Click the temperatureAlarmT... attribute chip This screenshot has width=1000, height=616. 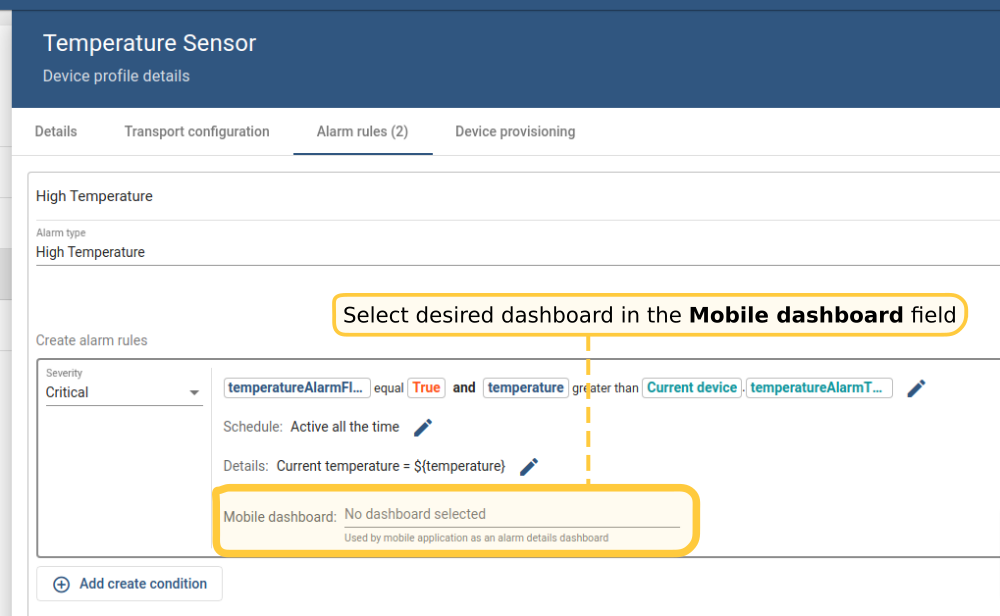click(x=818, y=388)
